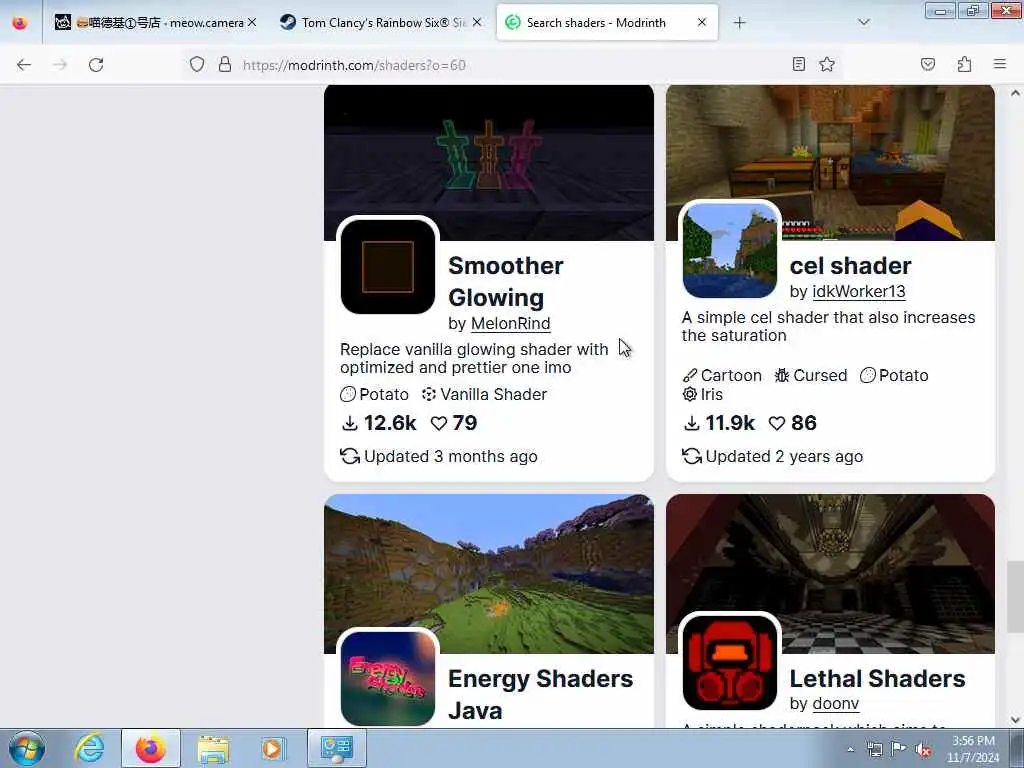Close the Search shaders Modrinth tab

point(702,22)
